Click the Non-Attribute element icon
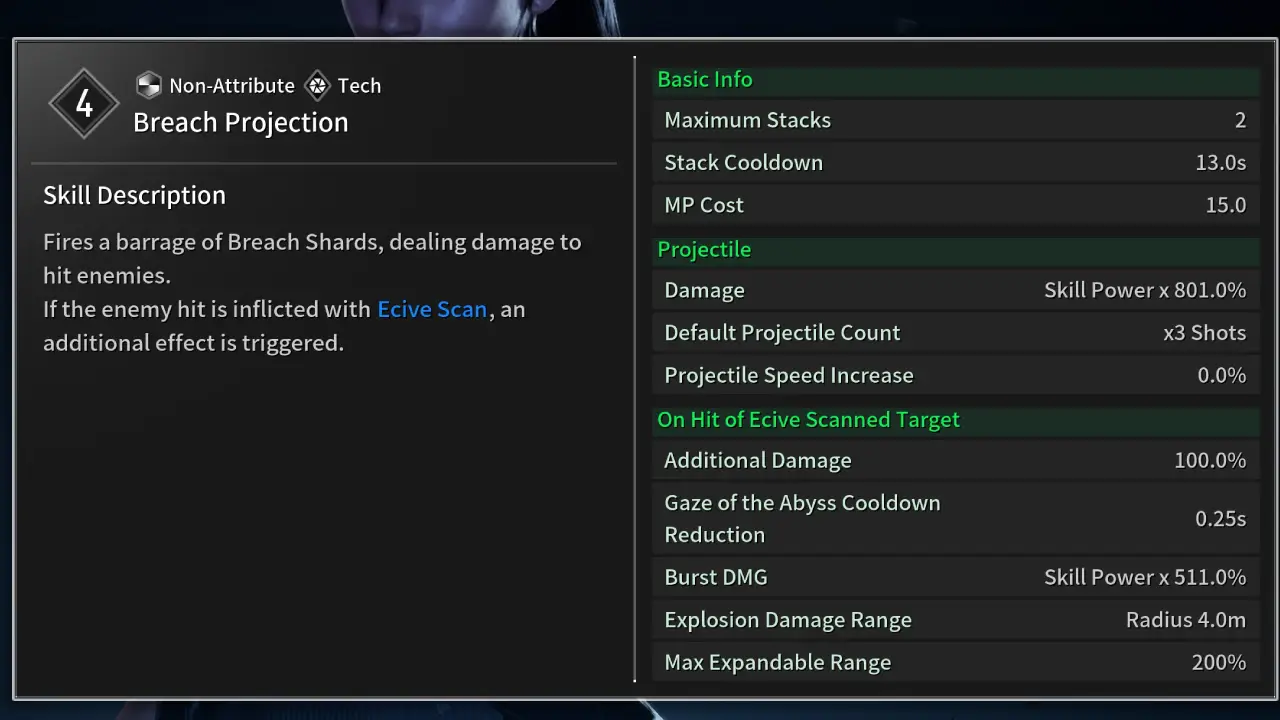Viewport: 1280px width, 720px height. [148, 85]
